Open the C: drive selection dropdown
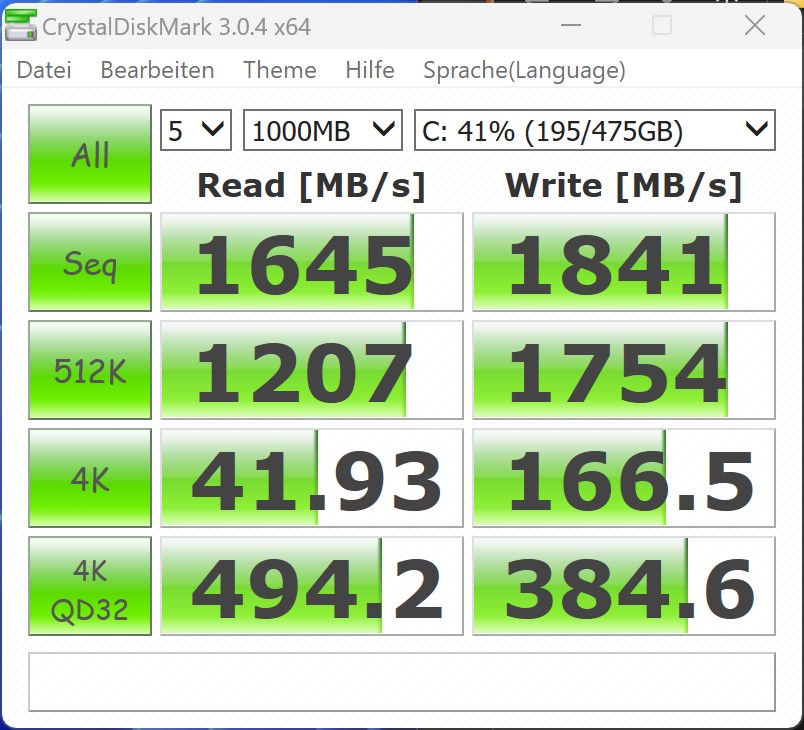 (x=594, y=130)
